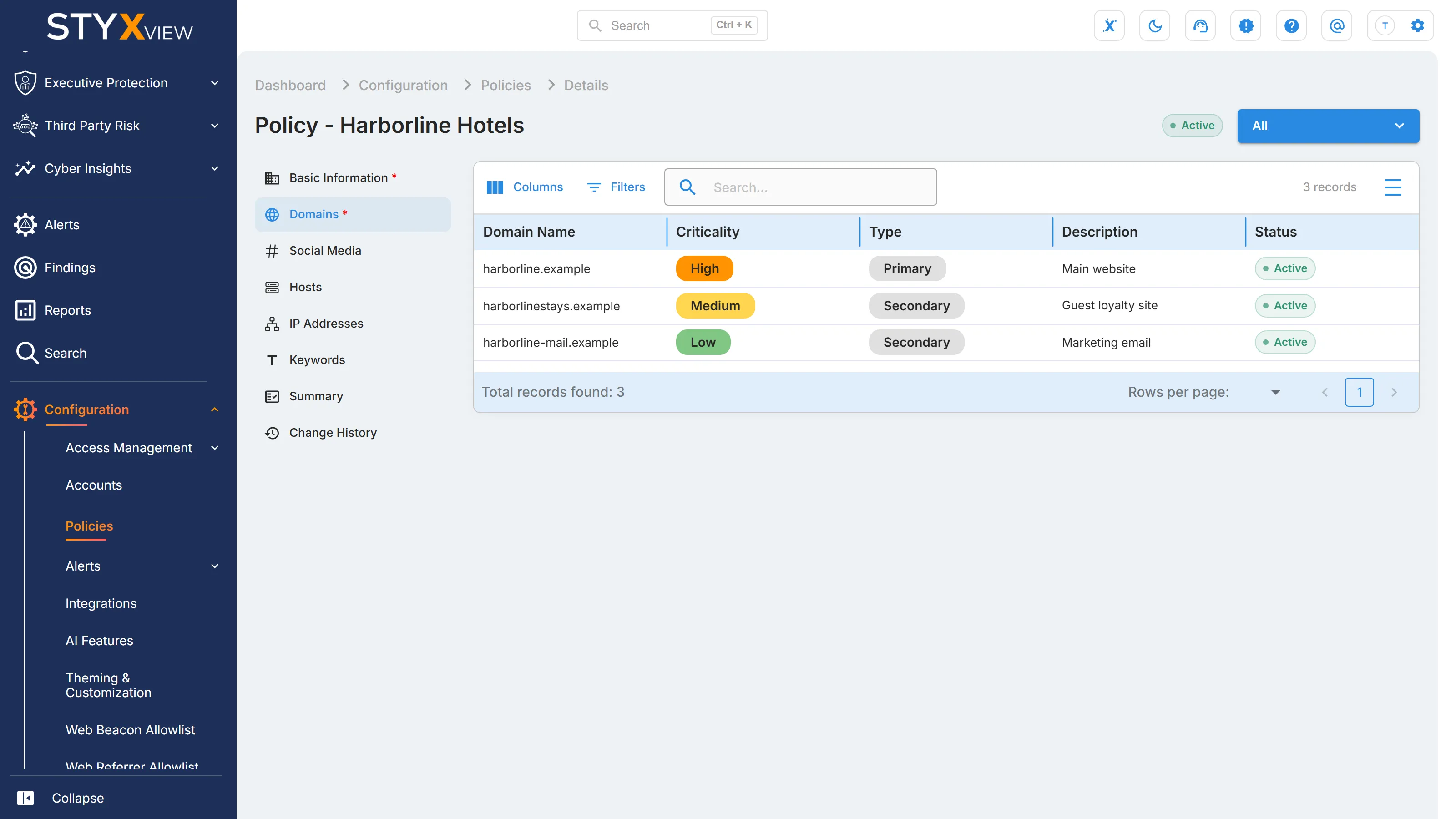Click the global Search box
The image size is (1456, 819).
click(672, 25)
